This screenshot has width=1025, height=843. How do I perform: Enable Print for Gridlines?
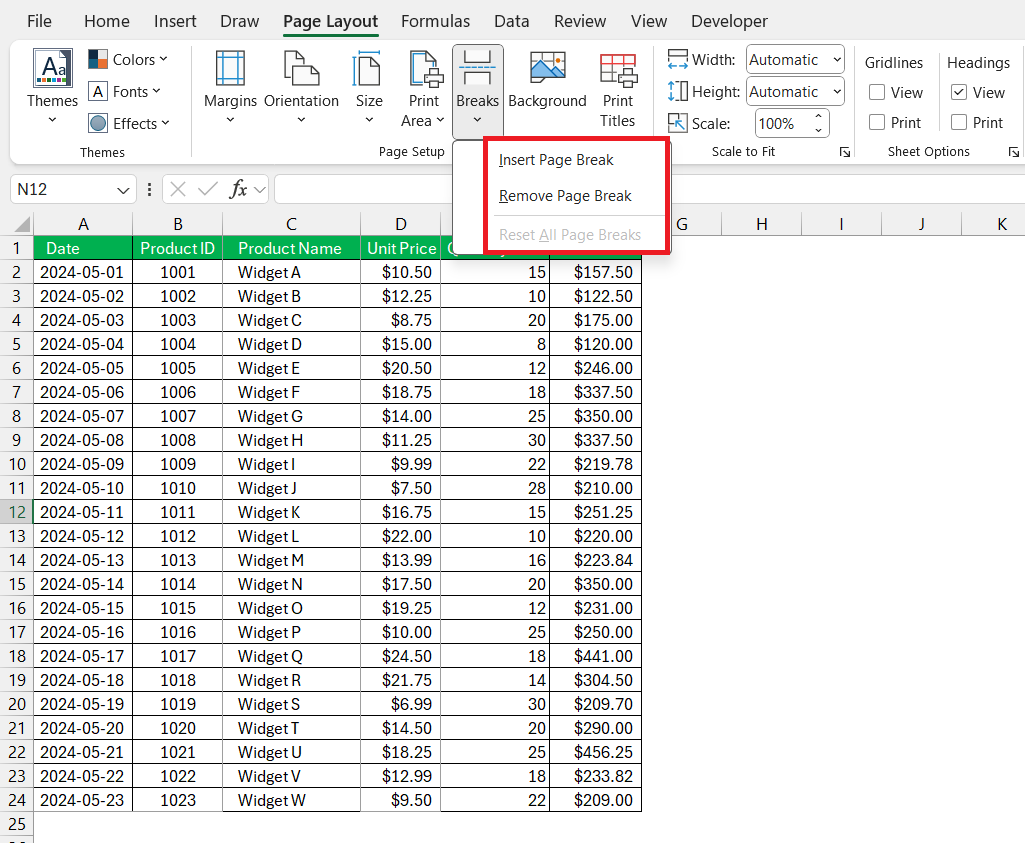tap(879, 122)
